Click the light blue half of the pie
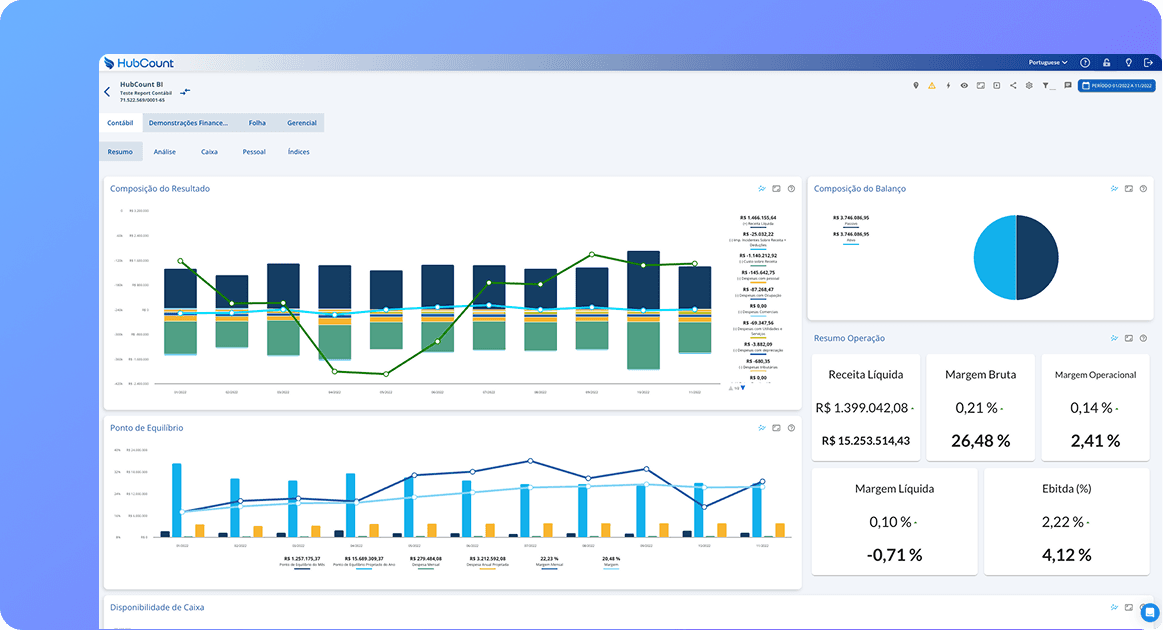1163x630 pixels. (x=995, y=257)
